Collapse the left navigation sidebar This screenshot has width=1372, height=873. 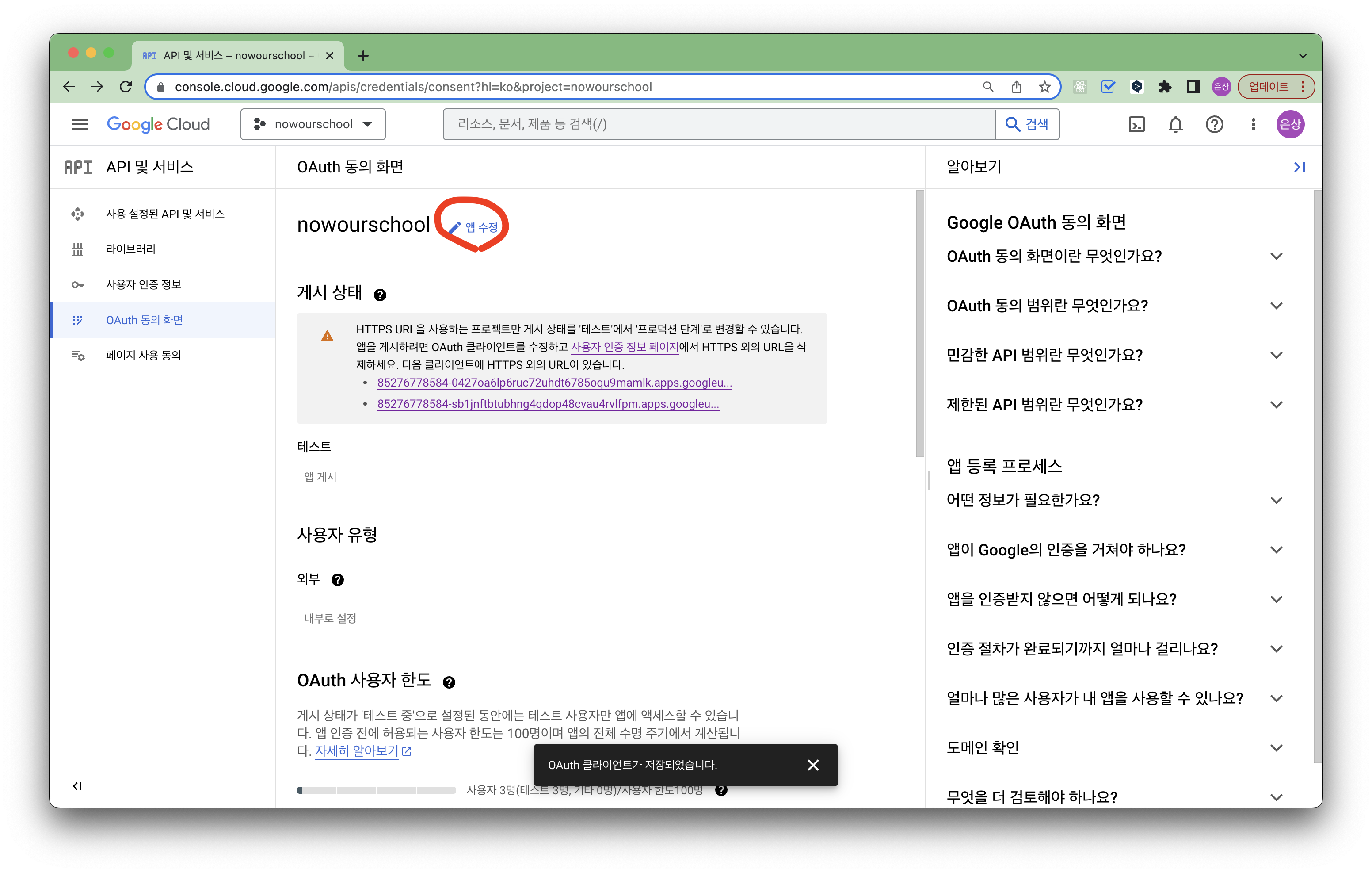77,786
